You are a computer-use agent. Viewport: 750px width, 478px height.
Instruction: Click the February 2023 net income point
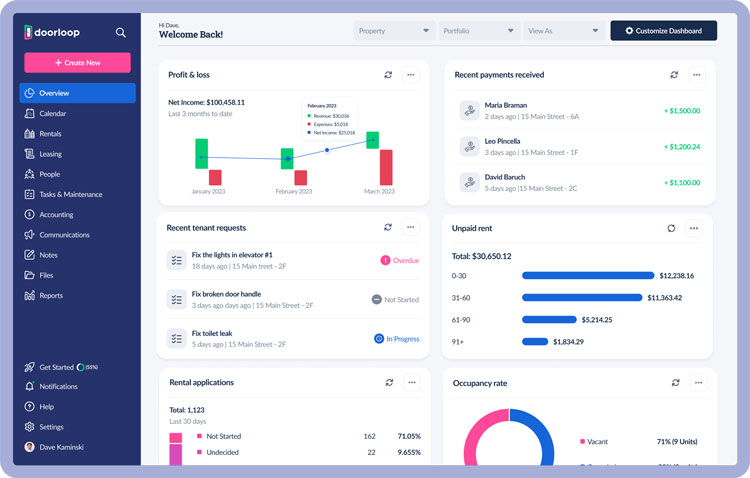click(288, 159)
